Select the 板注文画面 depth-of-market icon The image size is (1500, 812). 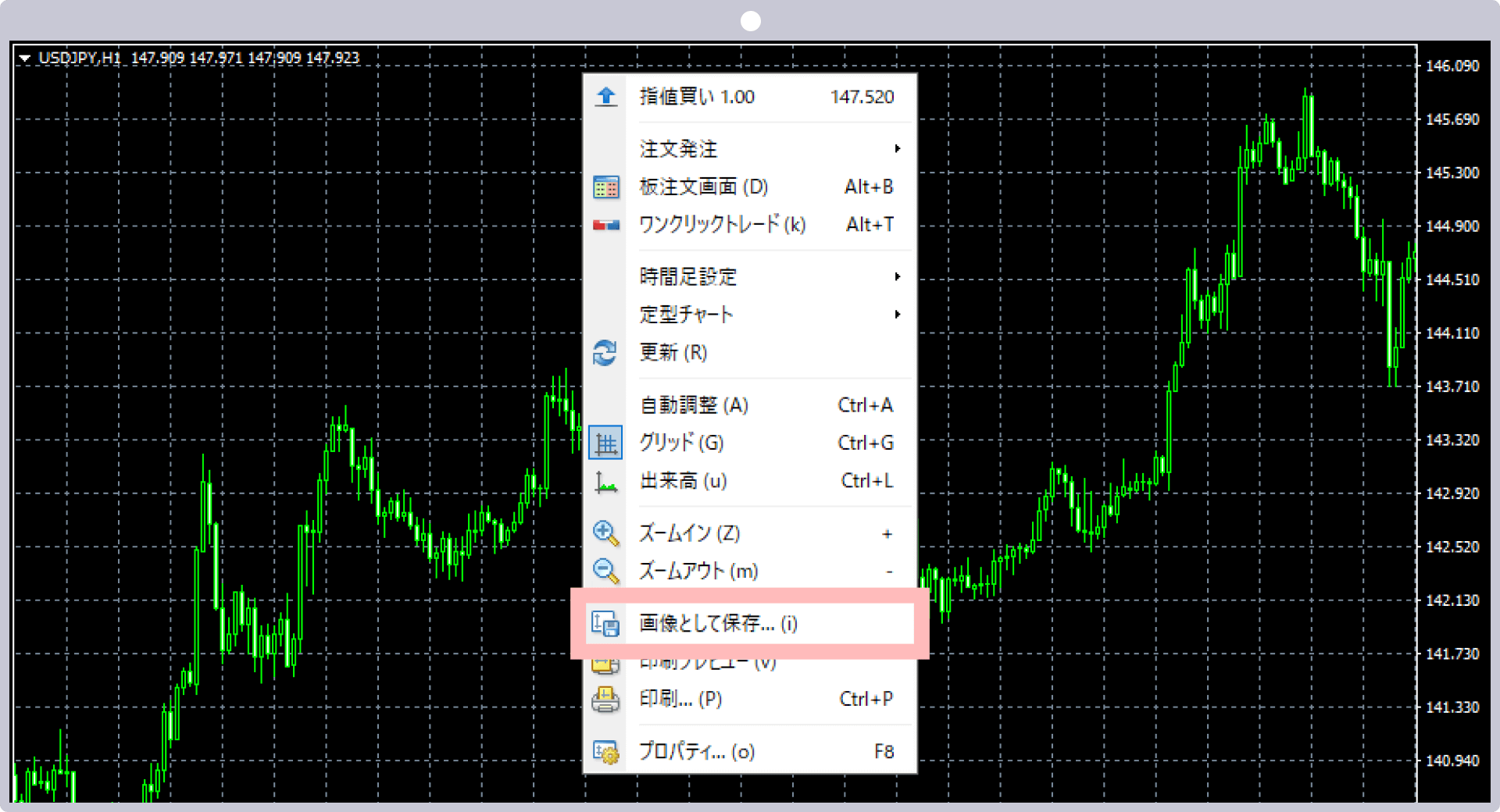click(x=605, y=187)
